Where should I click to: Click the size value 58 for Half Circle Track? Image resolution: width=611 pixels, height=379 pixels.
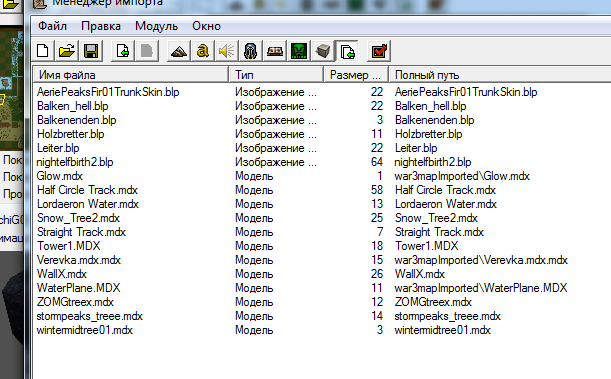point(377,190)
